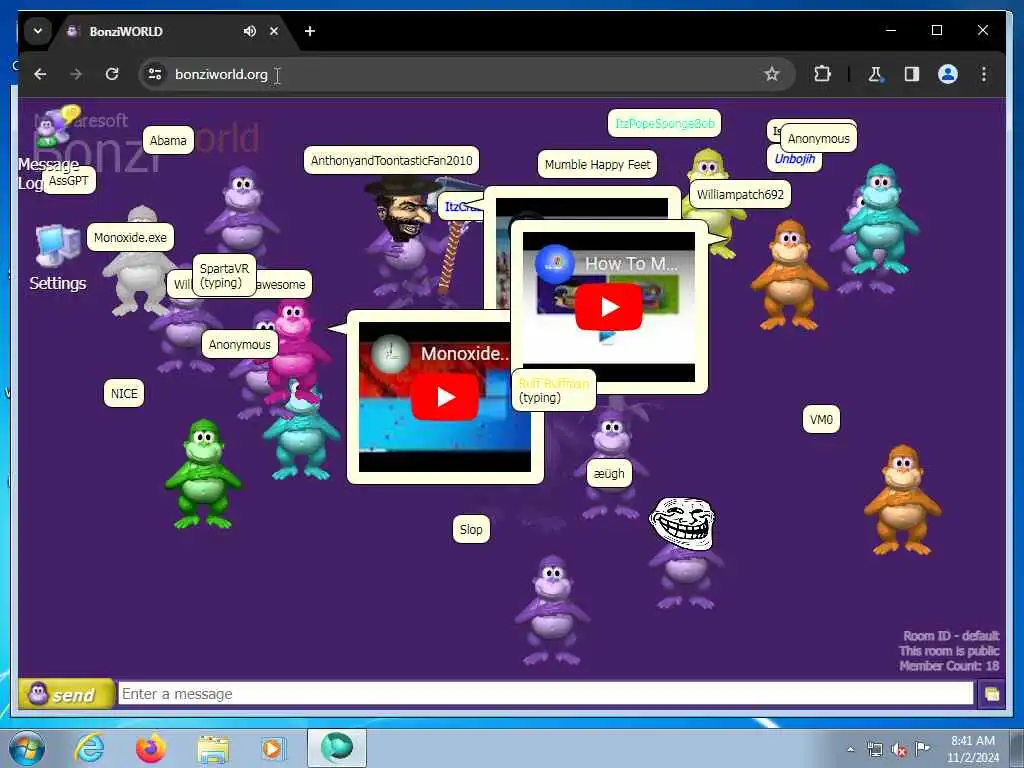
Task: Reload the bonziworld.org page
Action: tap(112, 74)
